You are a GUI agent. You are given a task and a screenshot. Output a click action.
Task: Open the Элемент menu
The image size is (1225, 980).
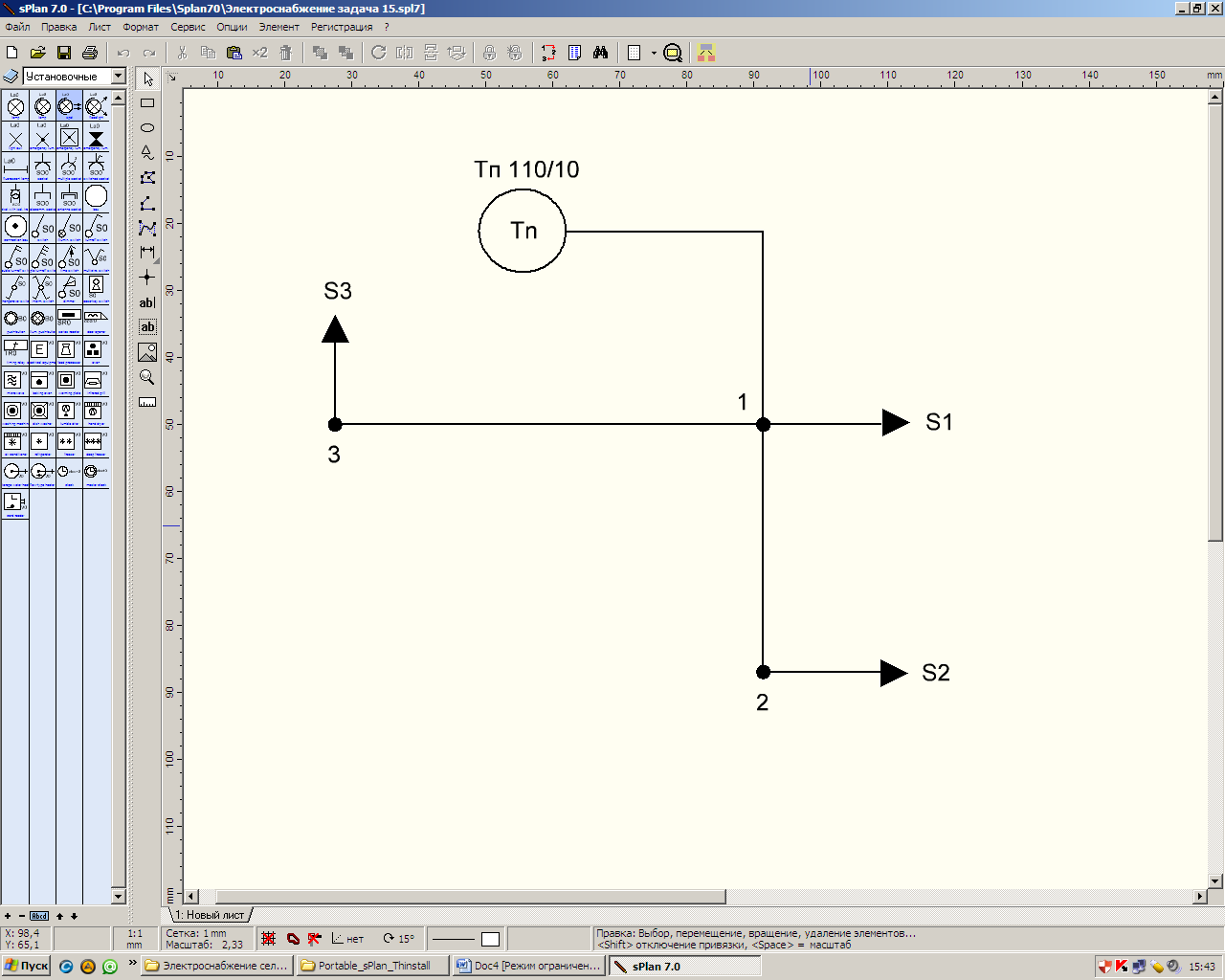pyautogui.click(x=278, y=27)
